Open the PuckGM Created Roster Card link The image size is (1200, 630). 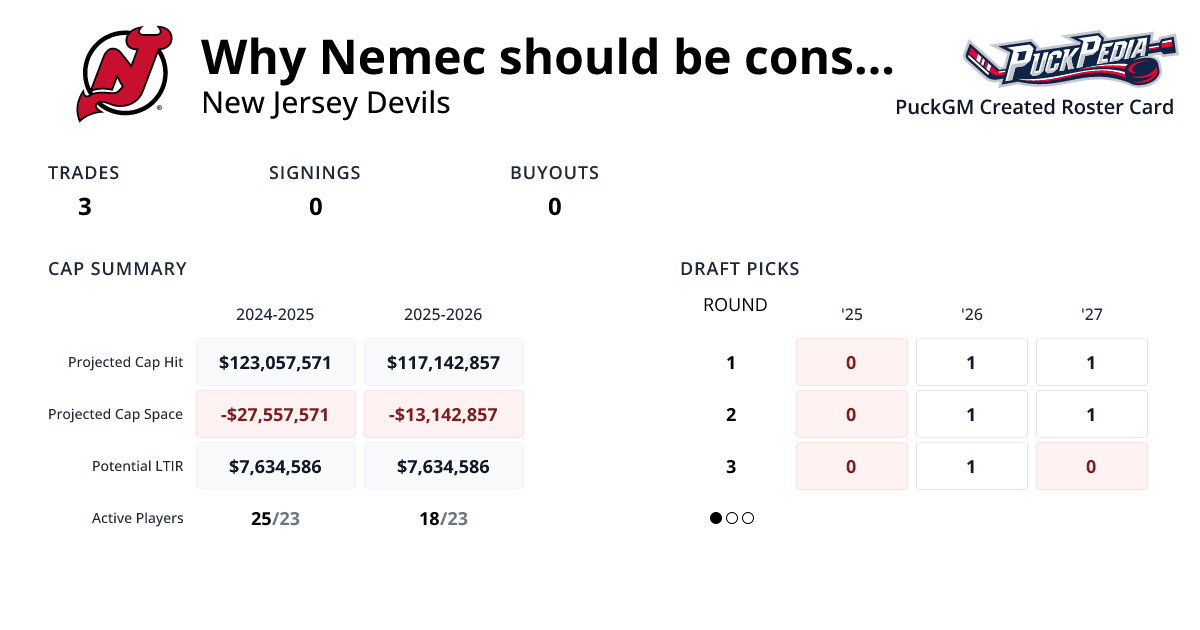1034,107
